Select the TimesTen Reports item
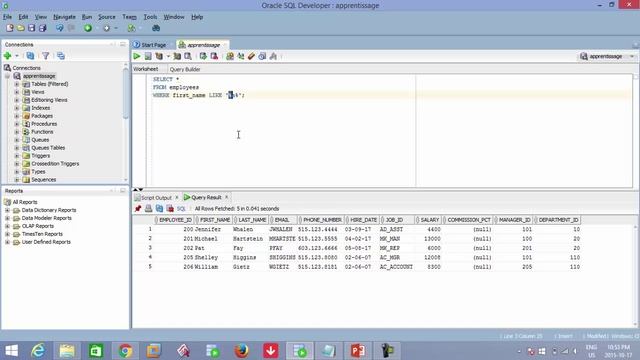The image size is (640, 360). point(42,234)
